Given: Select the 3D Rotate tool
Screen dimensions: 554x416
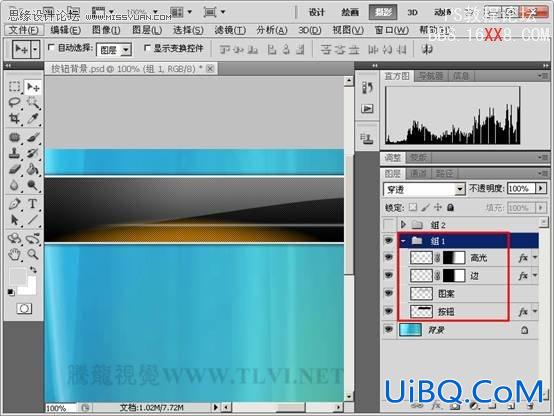Looking at the screenshot, I should 14,239.
